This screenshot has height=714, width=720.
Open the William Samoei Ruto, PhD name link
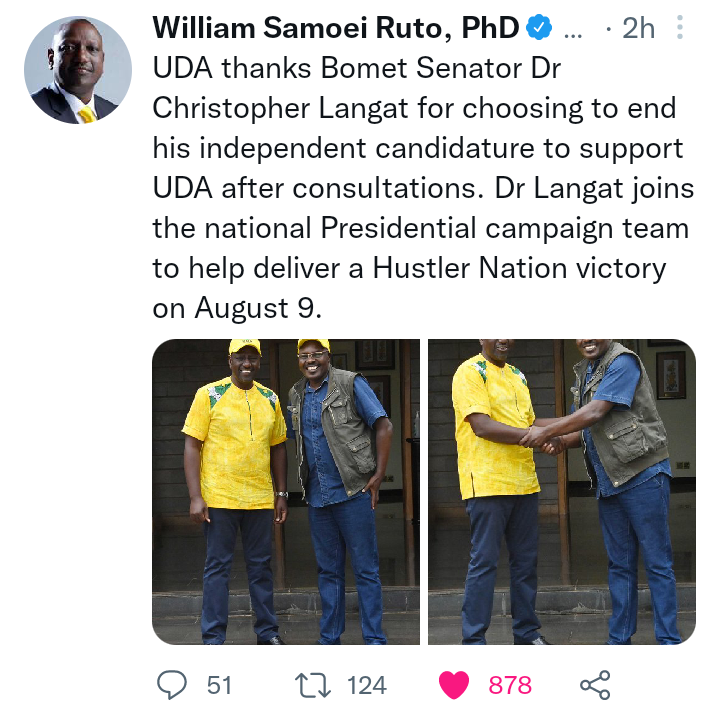[x=336, y=28]
